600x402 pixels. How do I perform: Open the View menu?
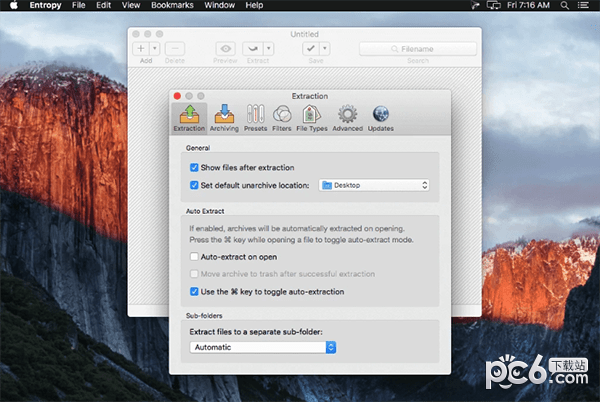pyautogui.click(x=131, y=5)
